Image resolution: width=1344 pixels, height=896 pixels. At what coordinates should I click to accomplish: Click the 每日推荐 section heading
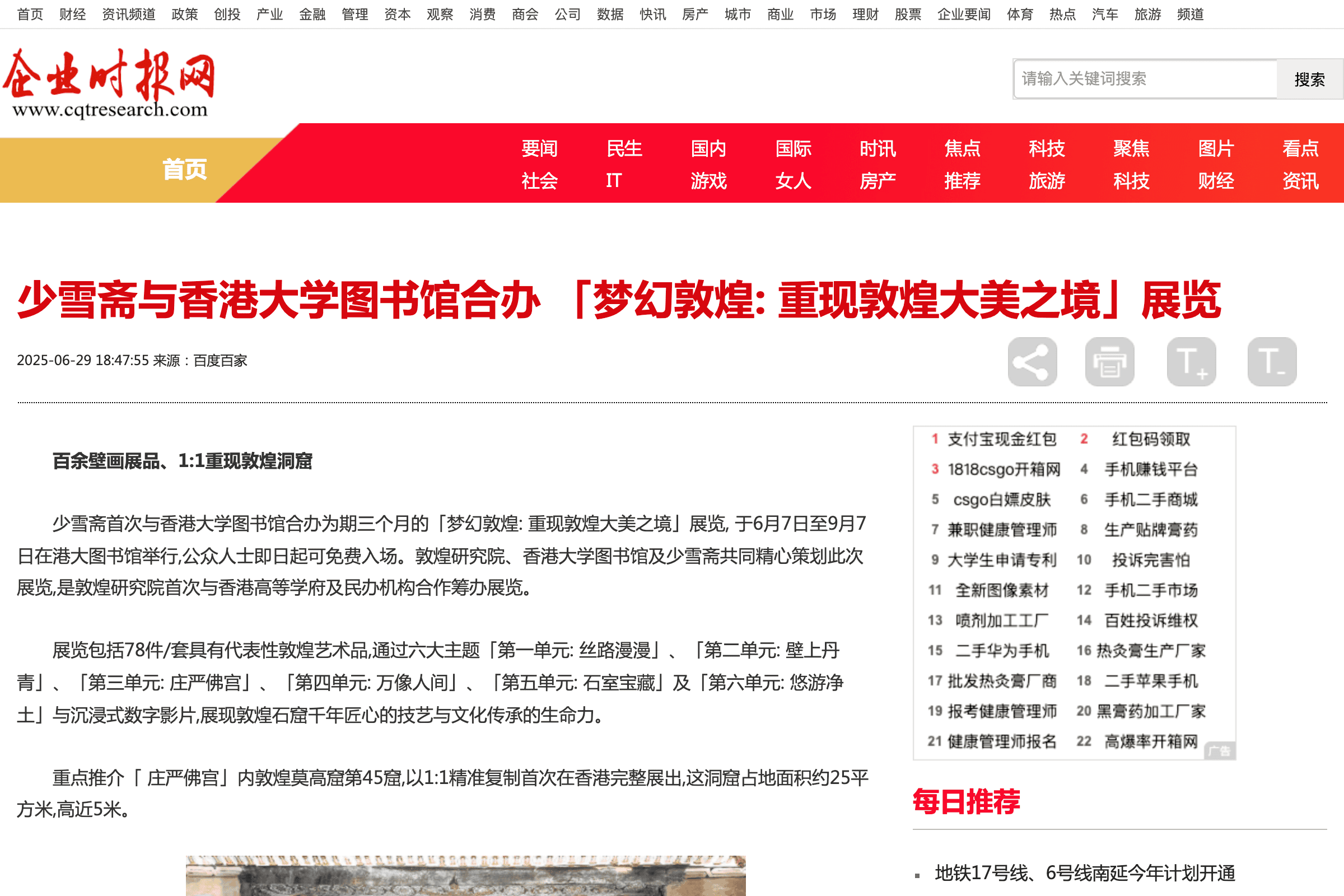pyautogui.click(x=967, y=802)
